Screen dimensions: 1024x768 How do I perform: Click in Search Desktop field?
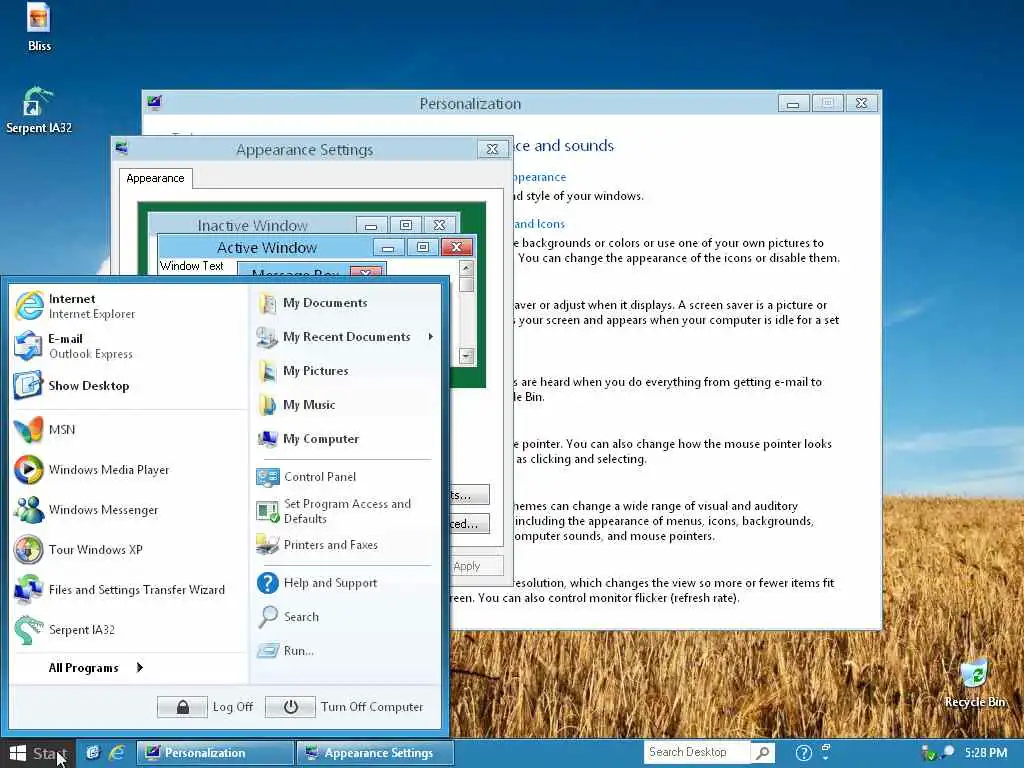click(x=697, y=752)
